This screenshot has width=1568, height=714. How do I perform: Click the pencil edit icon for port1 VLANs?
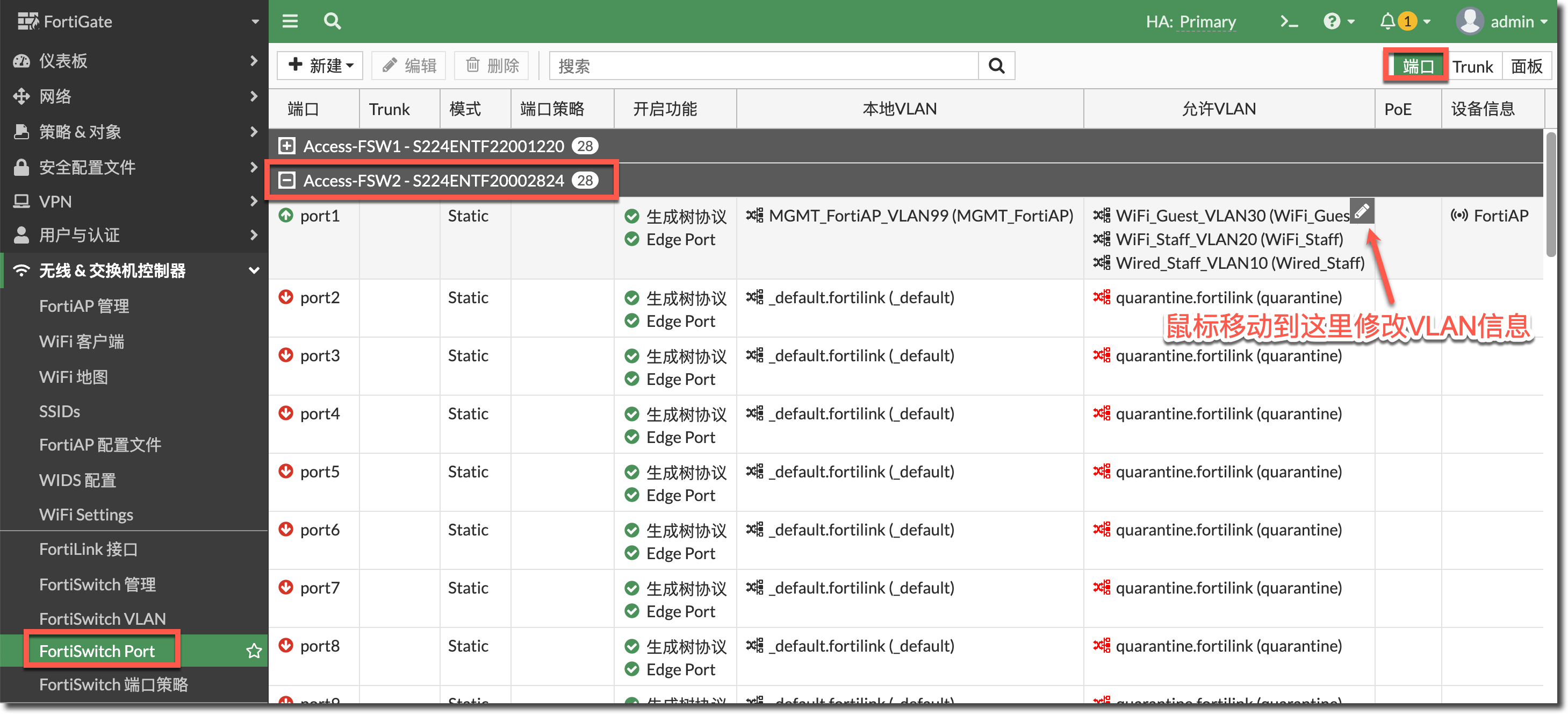[1362, 211]
